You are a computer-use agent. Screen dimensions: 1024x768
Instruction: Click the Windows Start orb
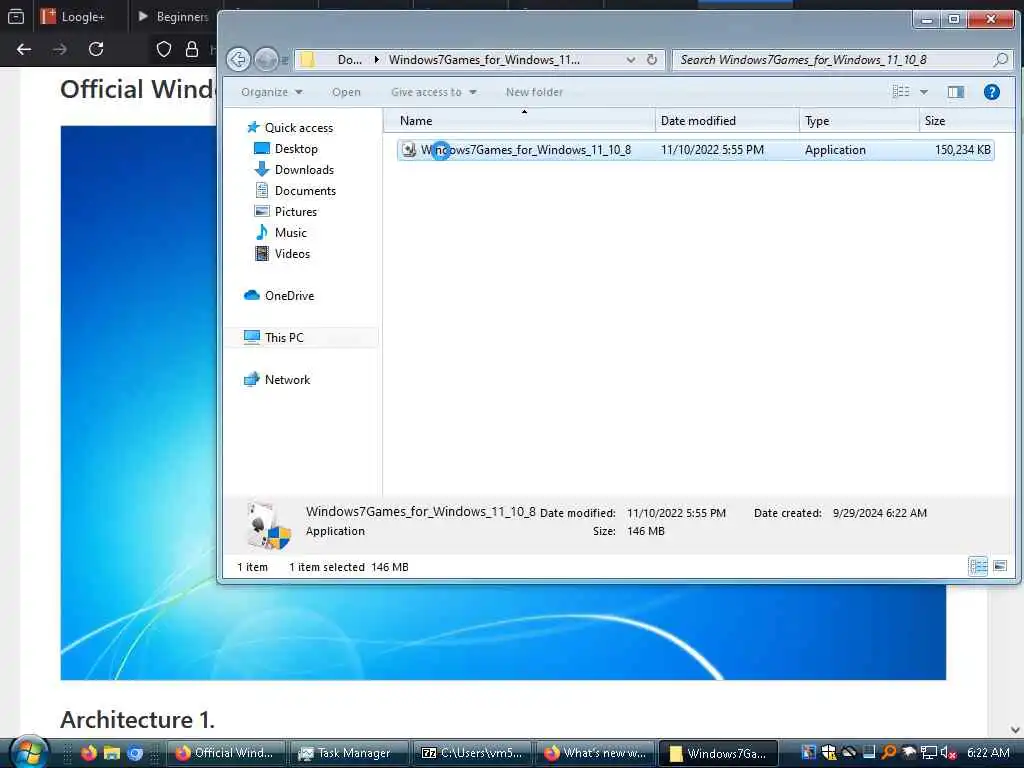coord(28,752)
